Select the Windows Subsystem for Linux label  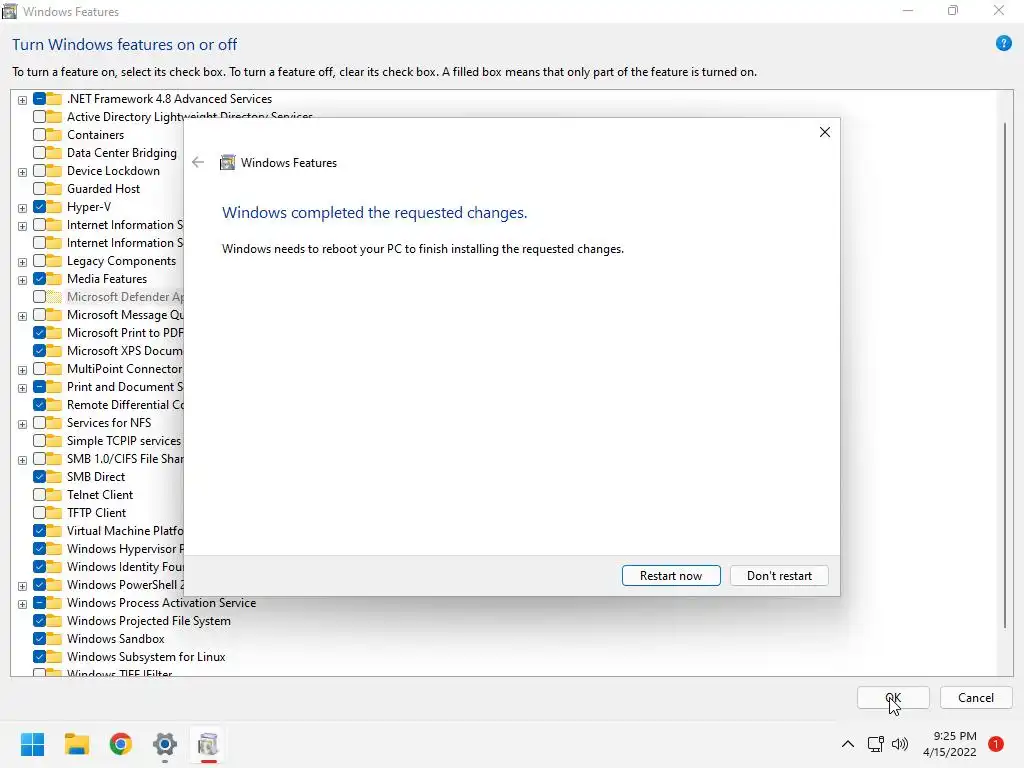click(146, 657)
